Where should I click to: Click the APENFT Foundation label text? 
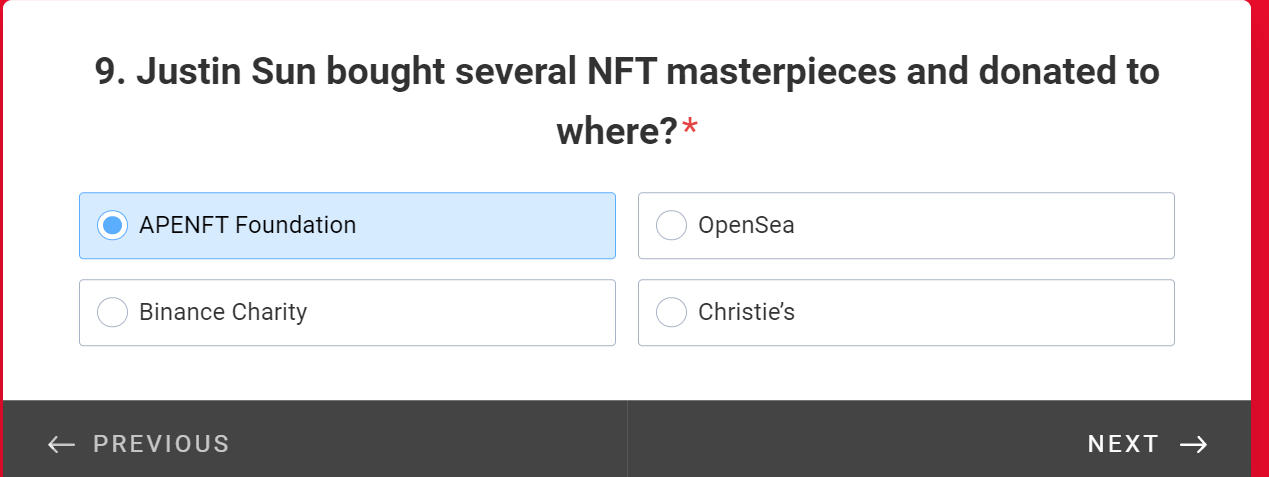pyautogui.click(x=247, y=225)
